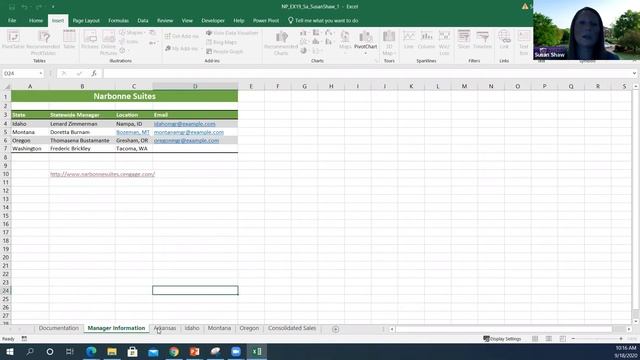Click inside the formula bar input

[366, 73]
